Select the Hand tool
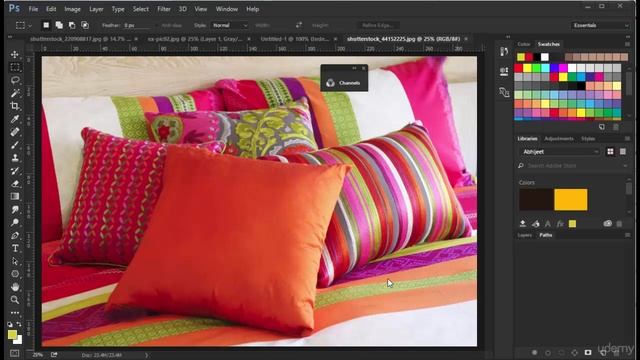This screenshot has width=640, height=360. pos(15,287)
